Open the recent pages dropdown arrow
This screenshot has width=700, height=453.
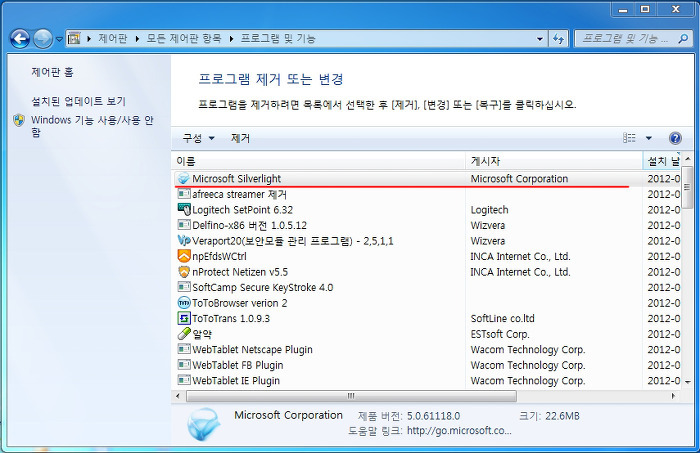coord(59,39)
